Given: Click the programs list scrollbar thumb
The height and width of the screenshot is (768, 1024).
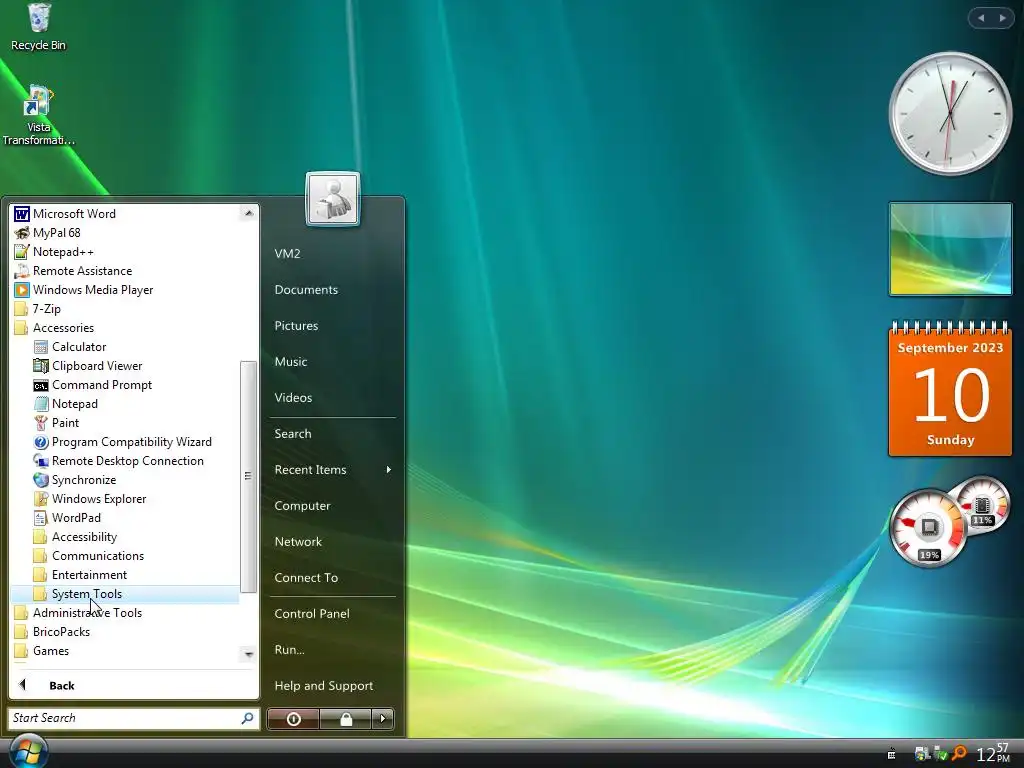Looking at the screenshot, I should [248, 476].
